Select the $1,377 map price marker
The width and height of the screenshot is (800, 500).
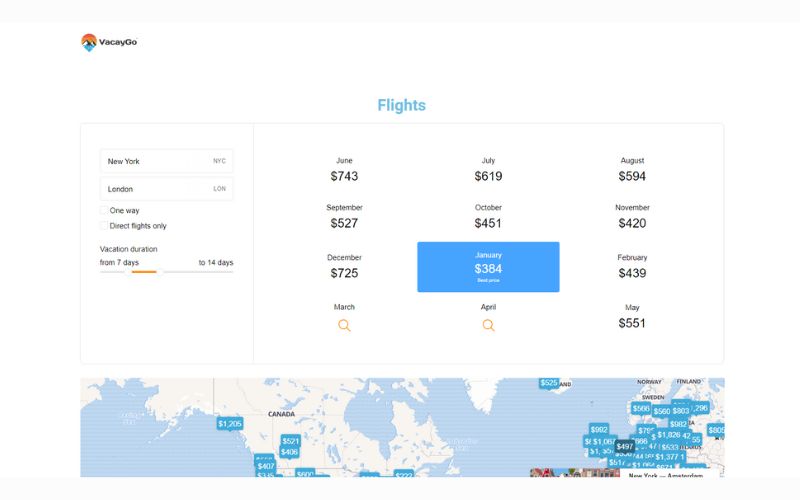coord(667,457)
